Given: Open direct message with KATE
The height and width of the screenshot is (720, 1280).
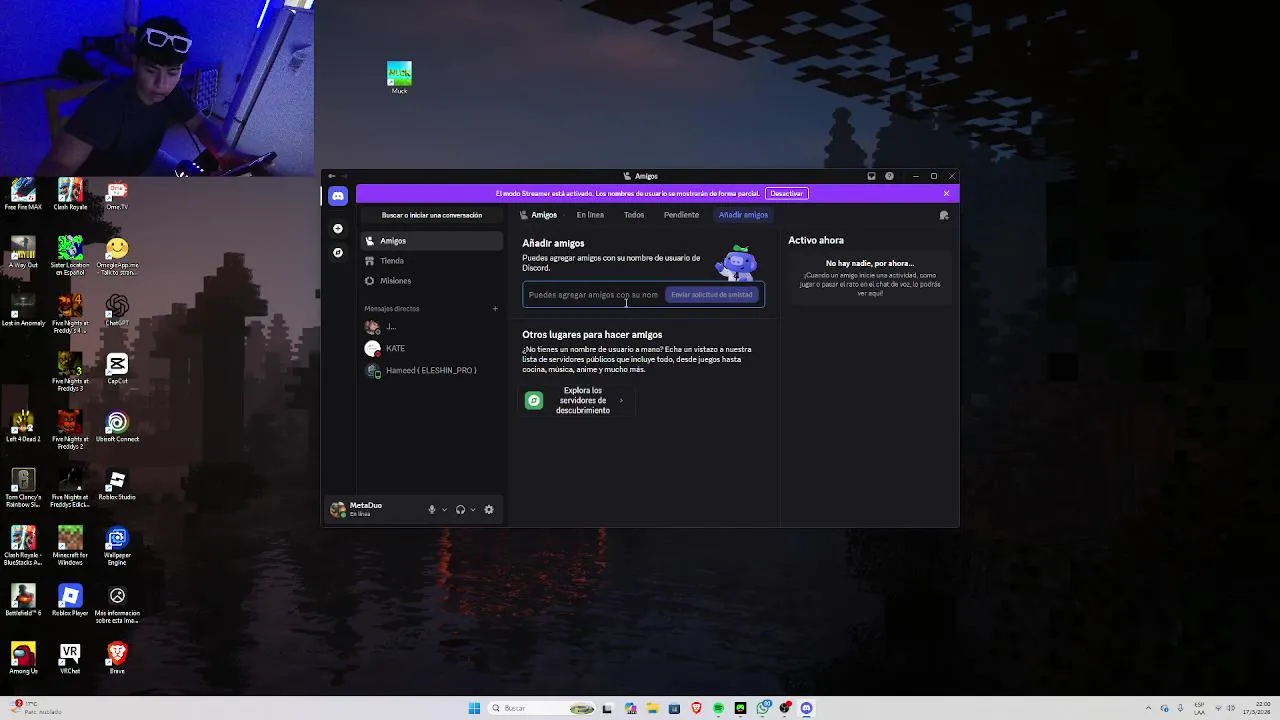Looking at the screenshot, I should [x=432, y=348].
